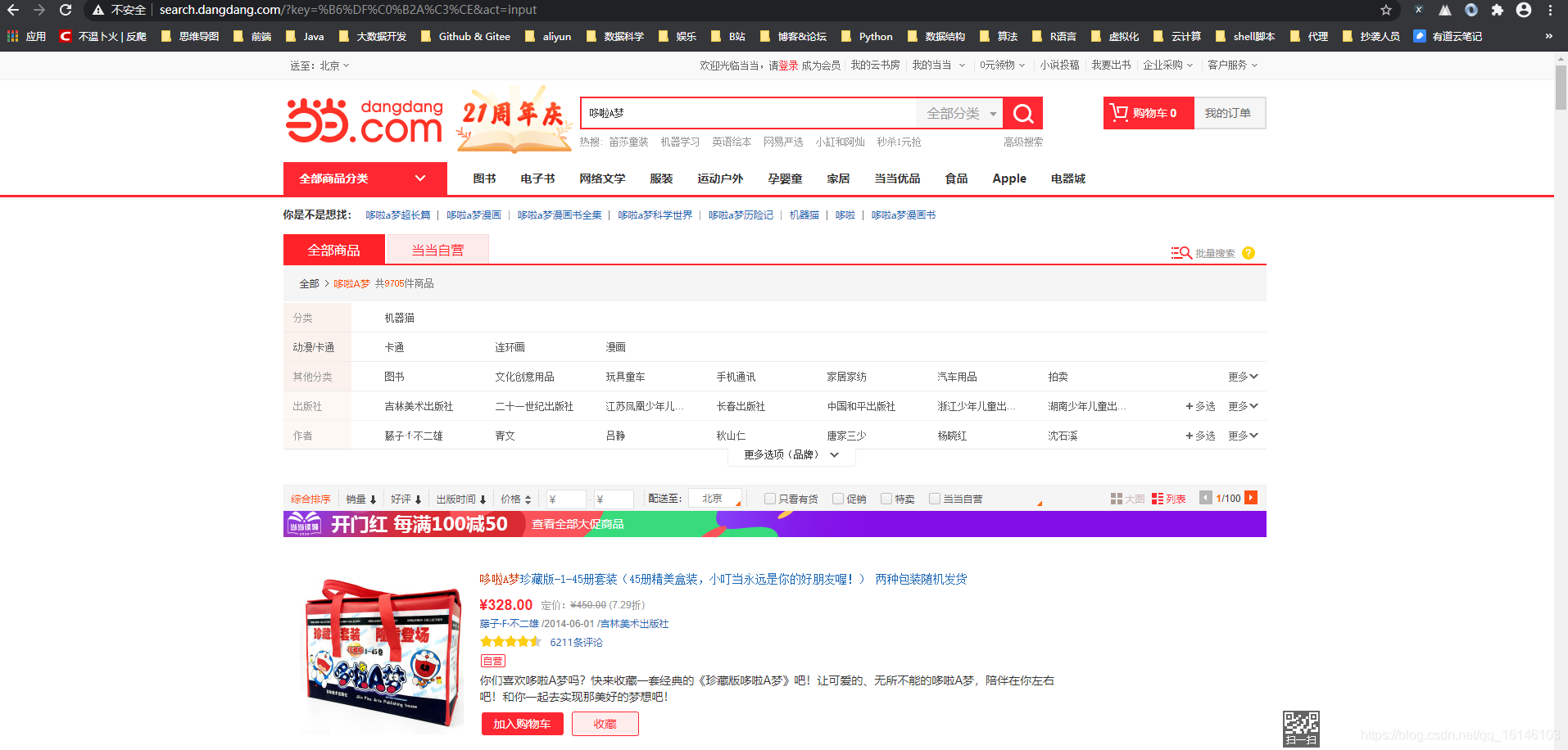
Task: Click the red magnifier search button
Action: (1022, 113)
